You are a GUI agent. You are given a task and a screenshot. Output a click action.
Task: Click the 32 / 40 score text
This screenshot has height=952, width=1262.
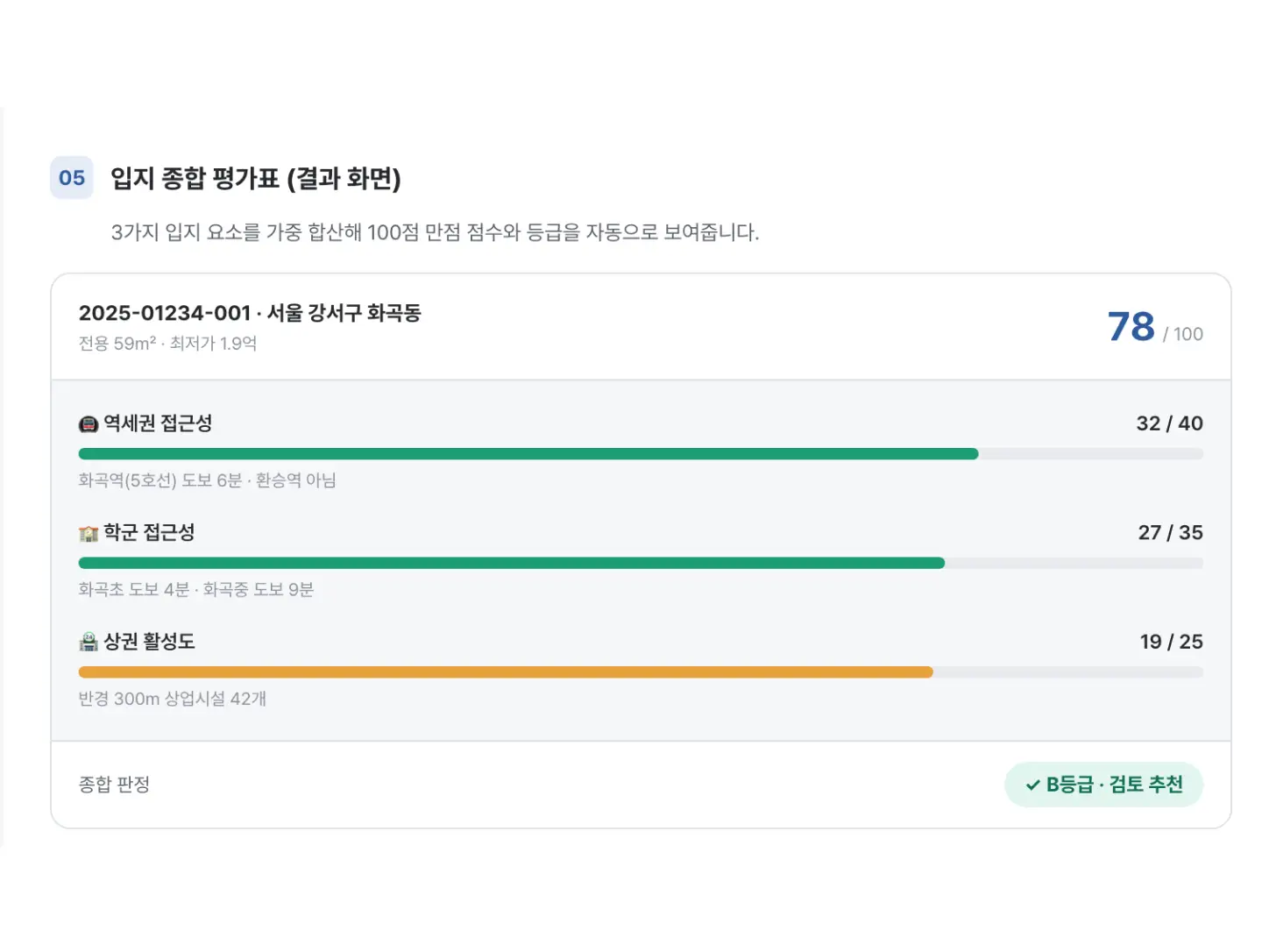coord(1169,423)
